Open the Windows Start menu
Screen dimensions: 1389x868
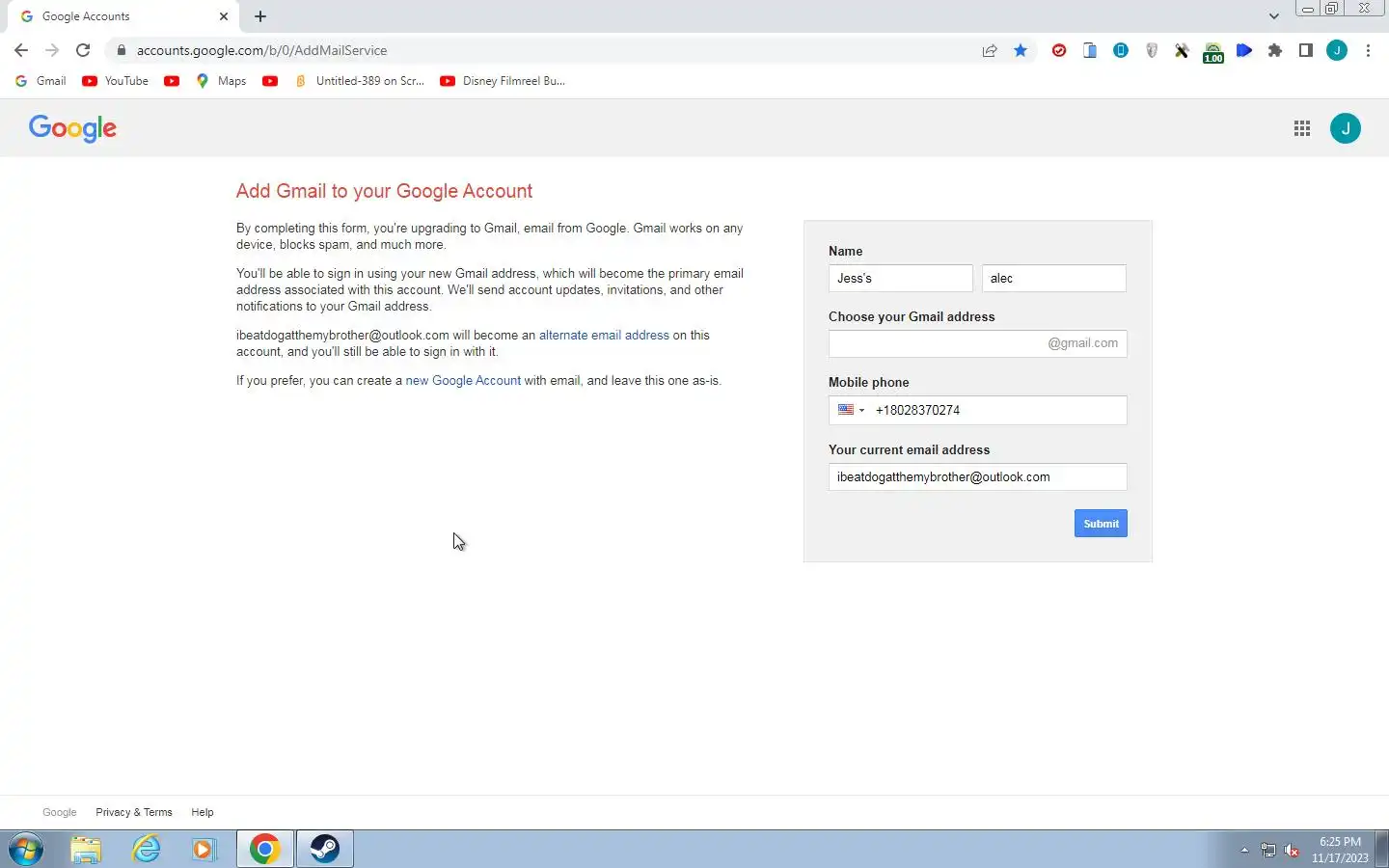click(x=26, y=849)
